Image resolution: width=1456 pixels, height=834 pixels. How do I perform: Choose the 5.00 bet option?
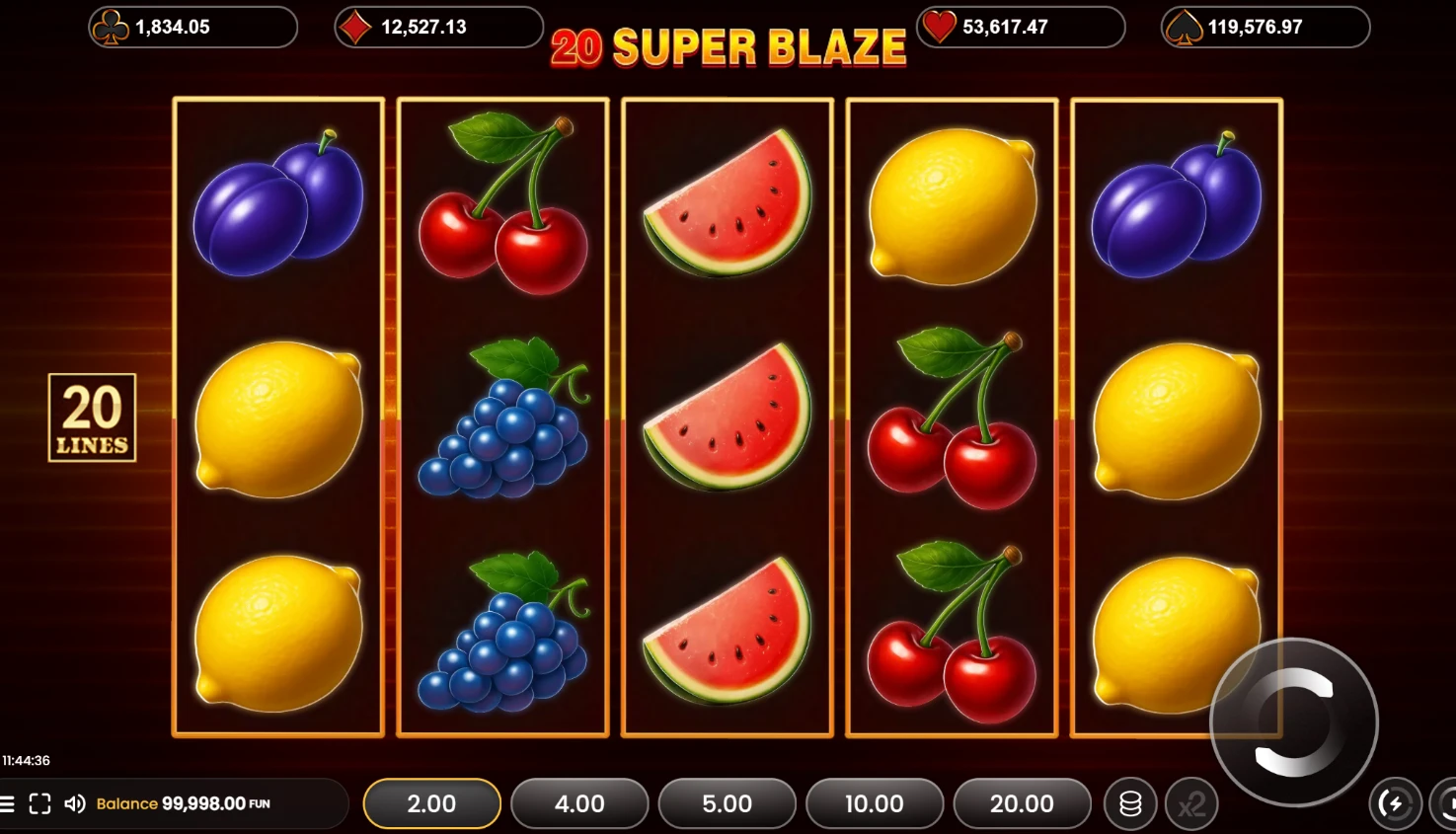tap(728, 803)
